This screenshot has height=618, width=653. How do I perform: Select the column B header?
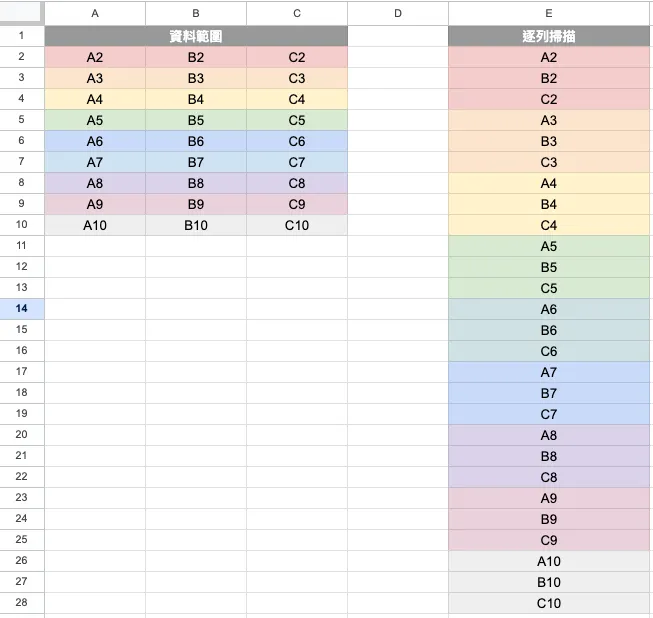[196, 14]
